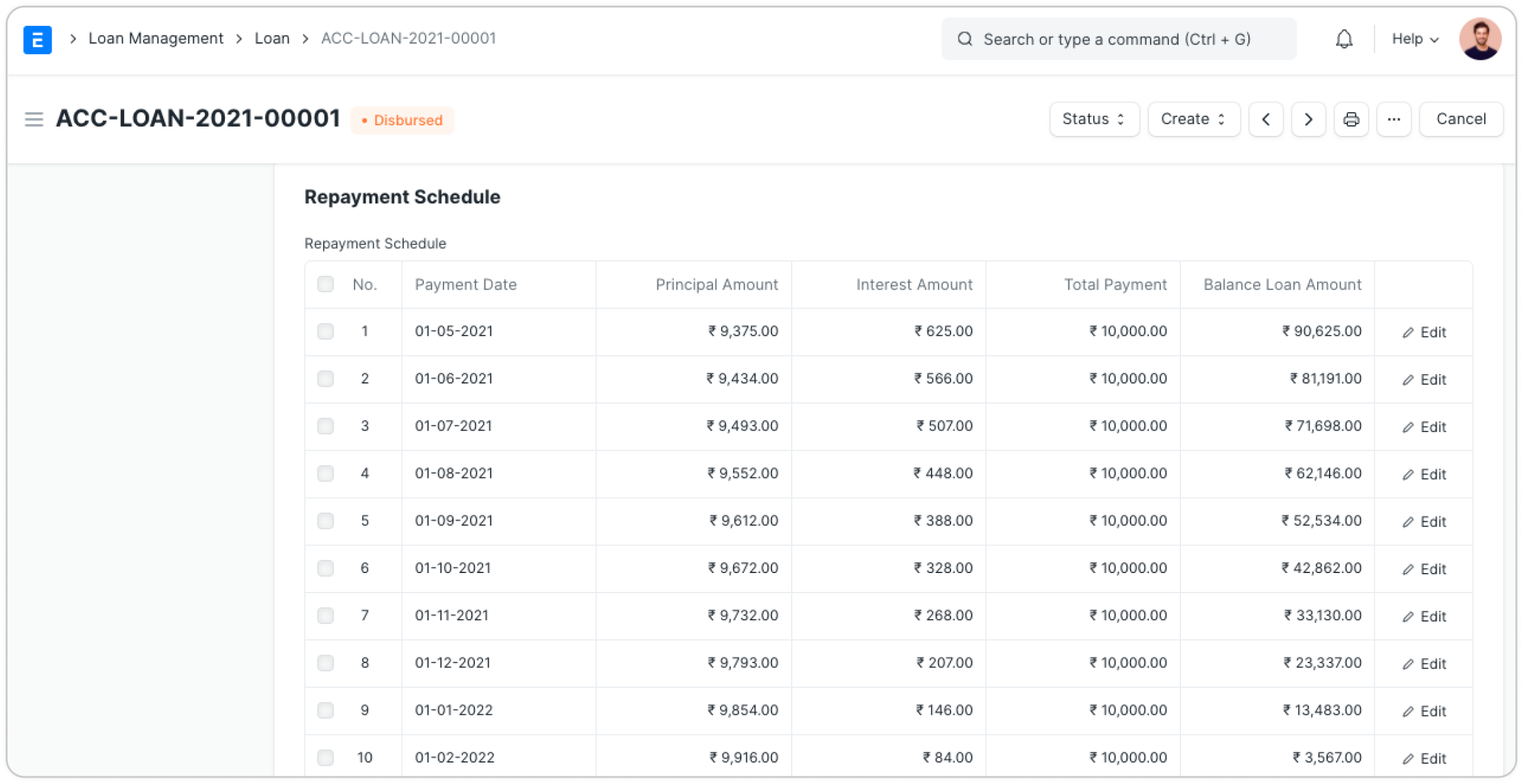Select all rows with header checkbox

coord(326,285)
